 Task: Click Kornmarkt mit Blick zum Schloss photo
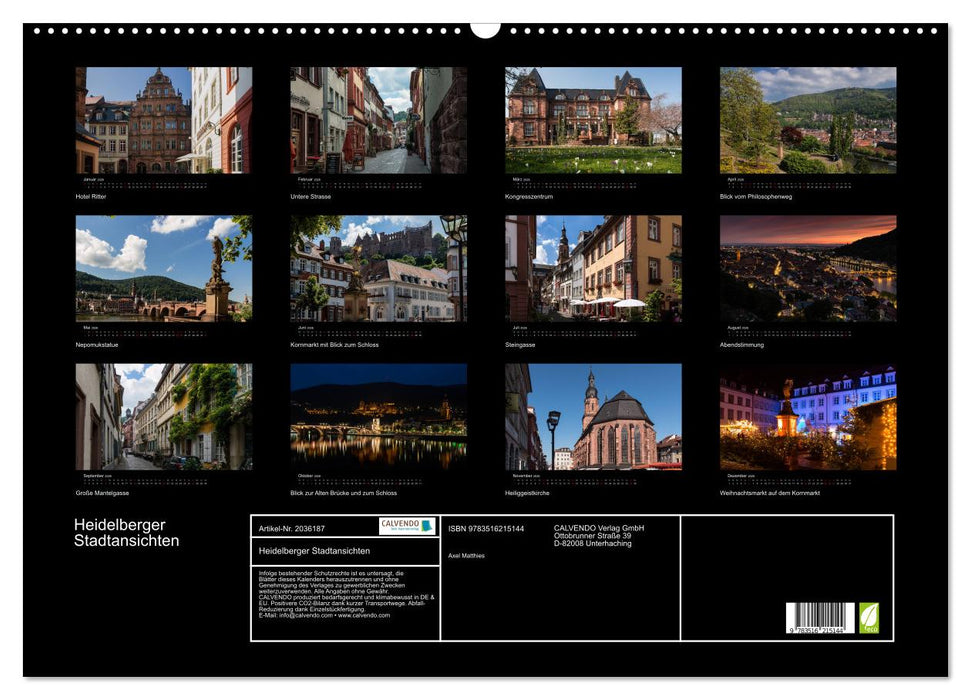tap(378, 268)
